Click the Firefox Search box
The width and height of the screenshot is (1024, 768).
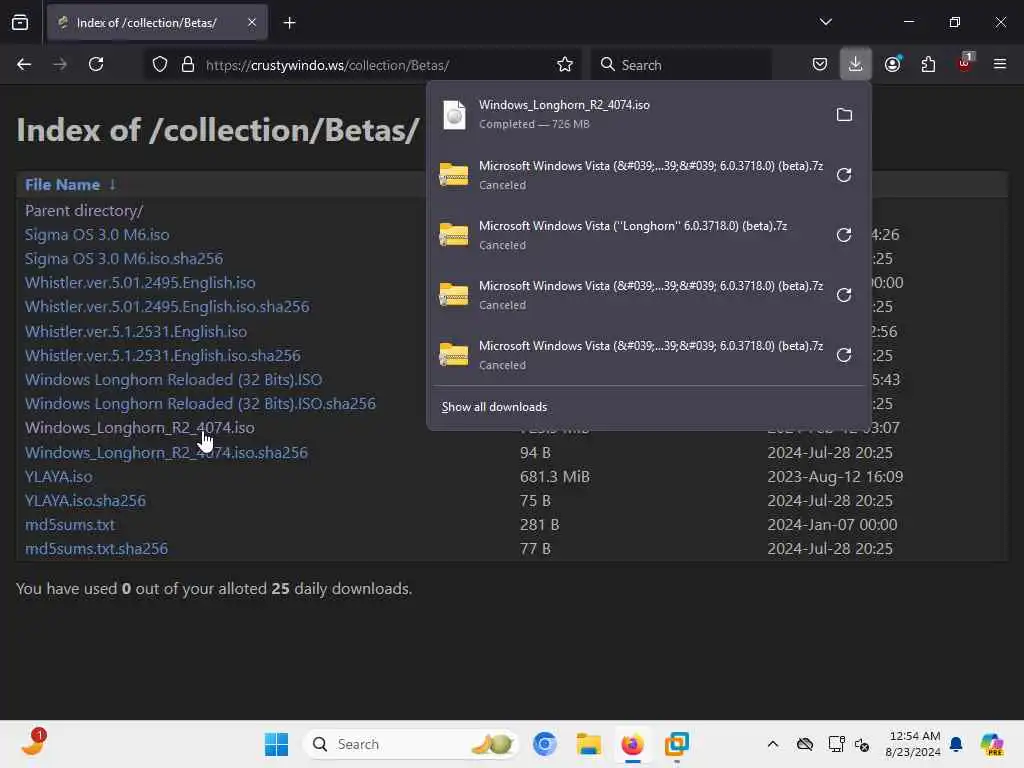682,65
